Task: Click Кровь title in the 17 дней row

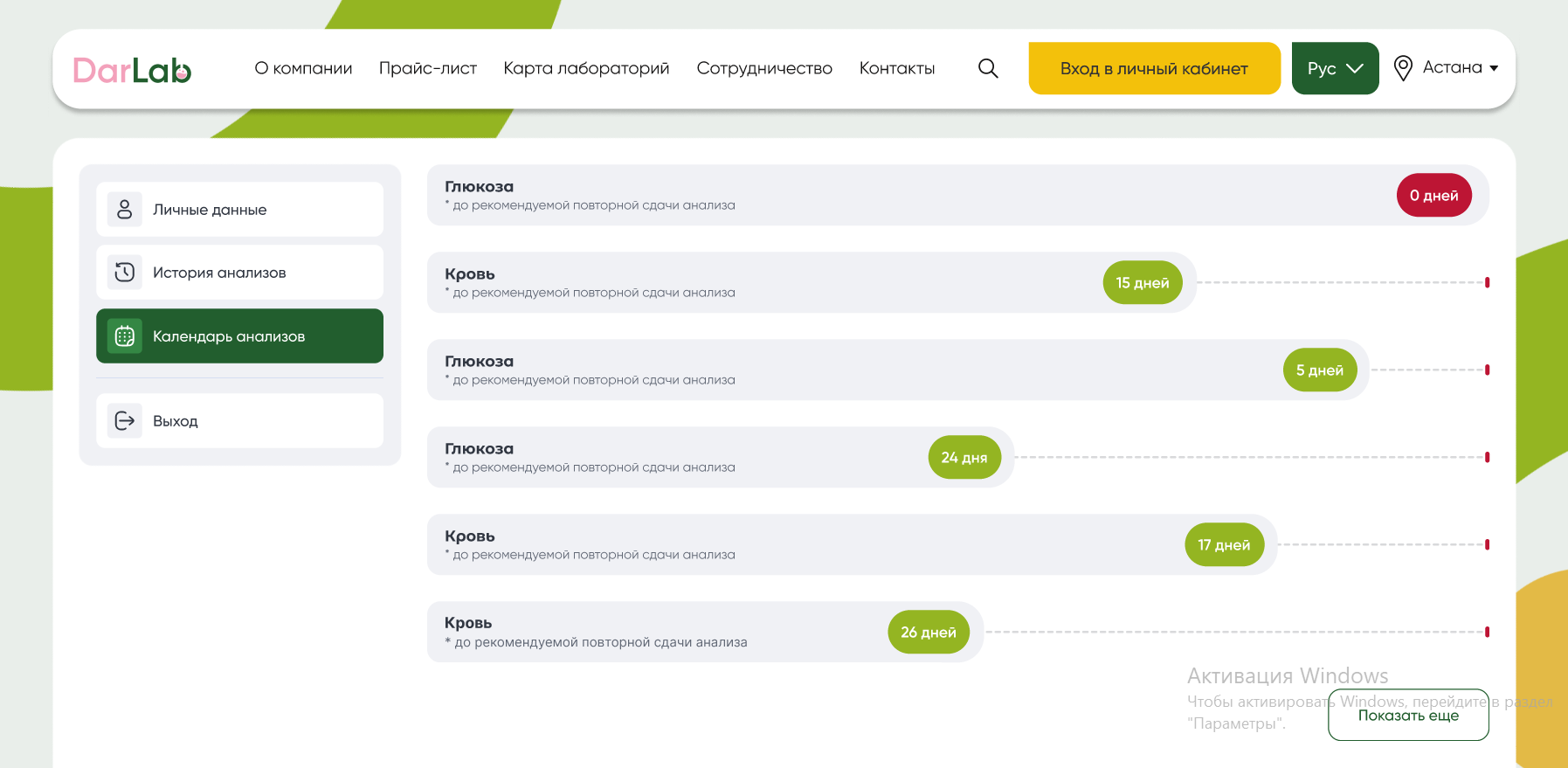Action: point(470,536)
